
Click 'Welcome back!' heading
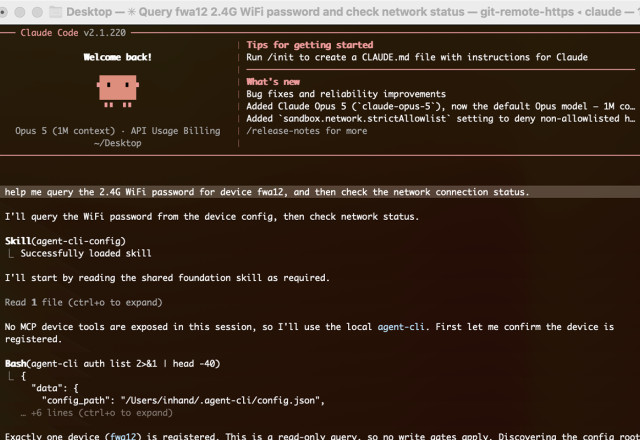tap(118, 57)
